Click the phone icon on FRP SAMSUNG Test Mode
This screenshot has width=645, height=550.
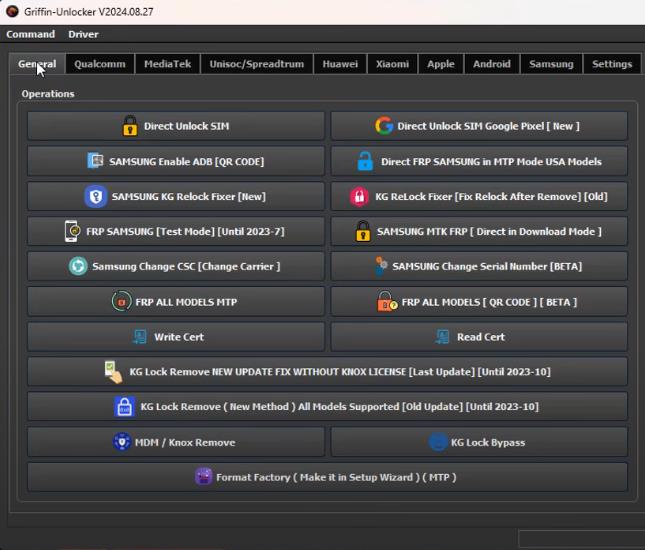tap(73, 232)
